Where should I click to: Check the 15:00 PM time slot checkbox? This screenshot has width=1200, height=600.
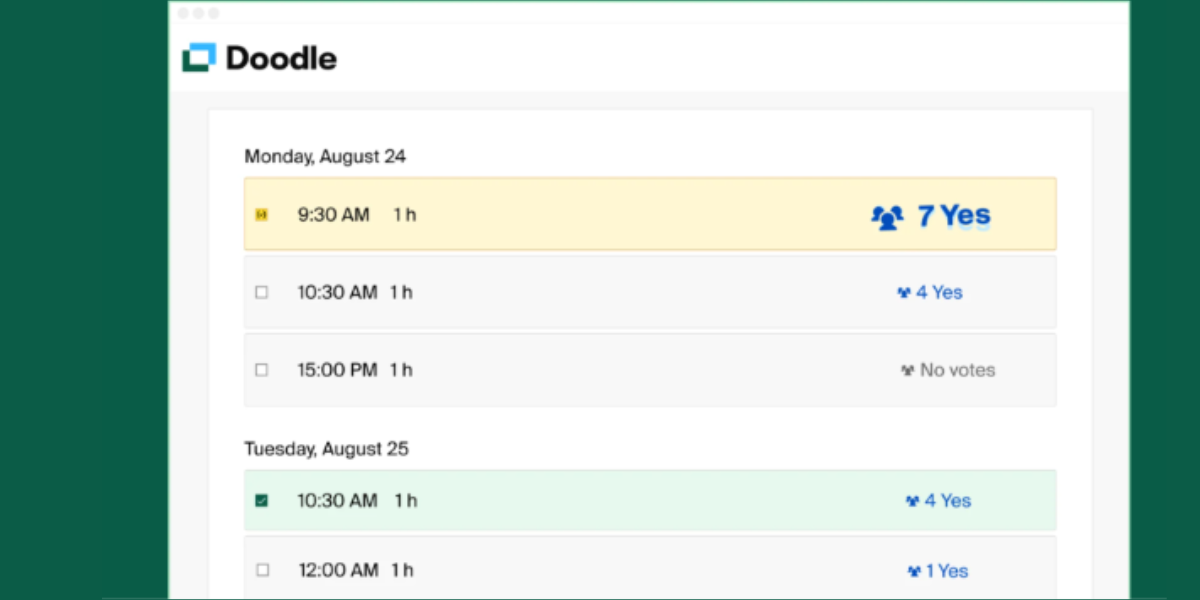click(262, 369)
